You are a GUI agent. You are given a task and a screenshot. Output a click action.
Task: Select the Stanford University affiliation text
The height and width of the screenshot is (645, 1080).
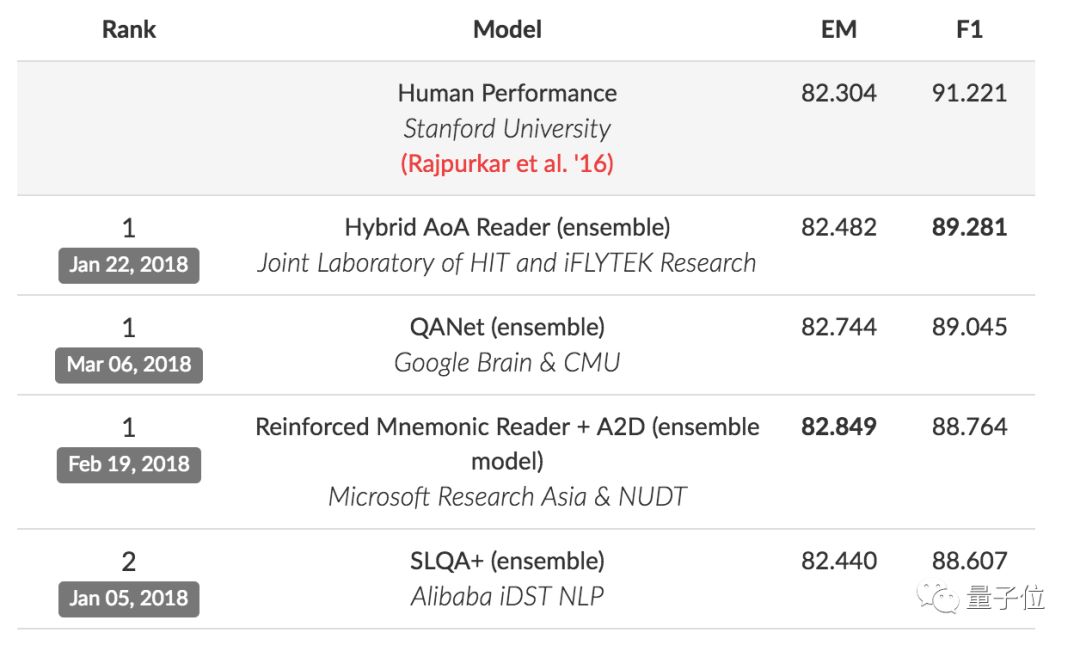[x=507, y=129]
